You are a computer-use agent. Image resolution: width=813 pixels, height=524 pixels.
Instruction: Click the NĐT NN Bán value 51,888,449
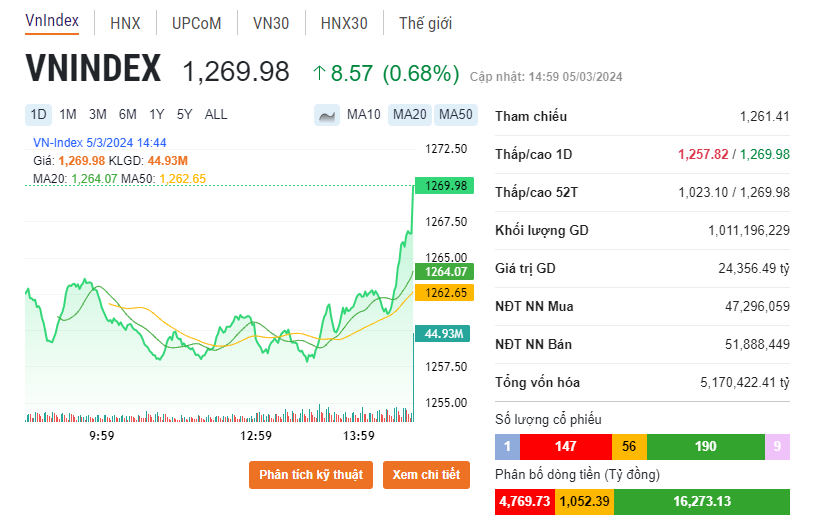757,344
